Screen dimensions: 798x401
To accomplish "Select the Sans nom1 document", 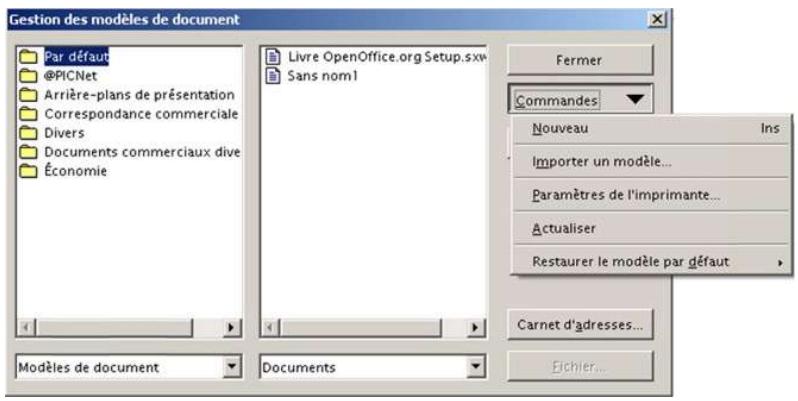I will (x=323, y=76).
